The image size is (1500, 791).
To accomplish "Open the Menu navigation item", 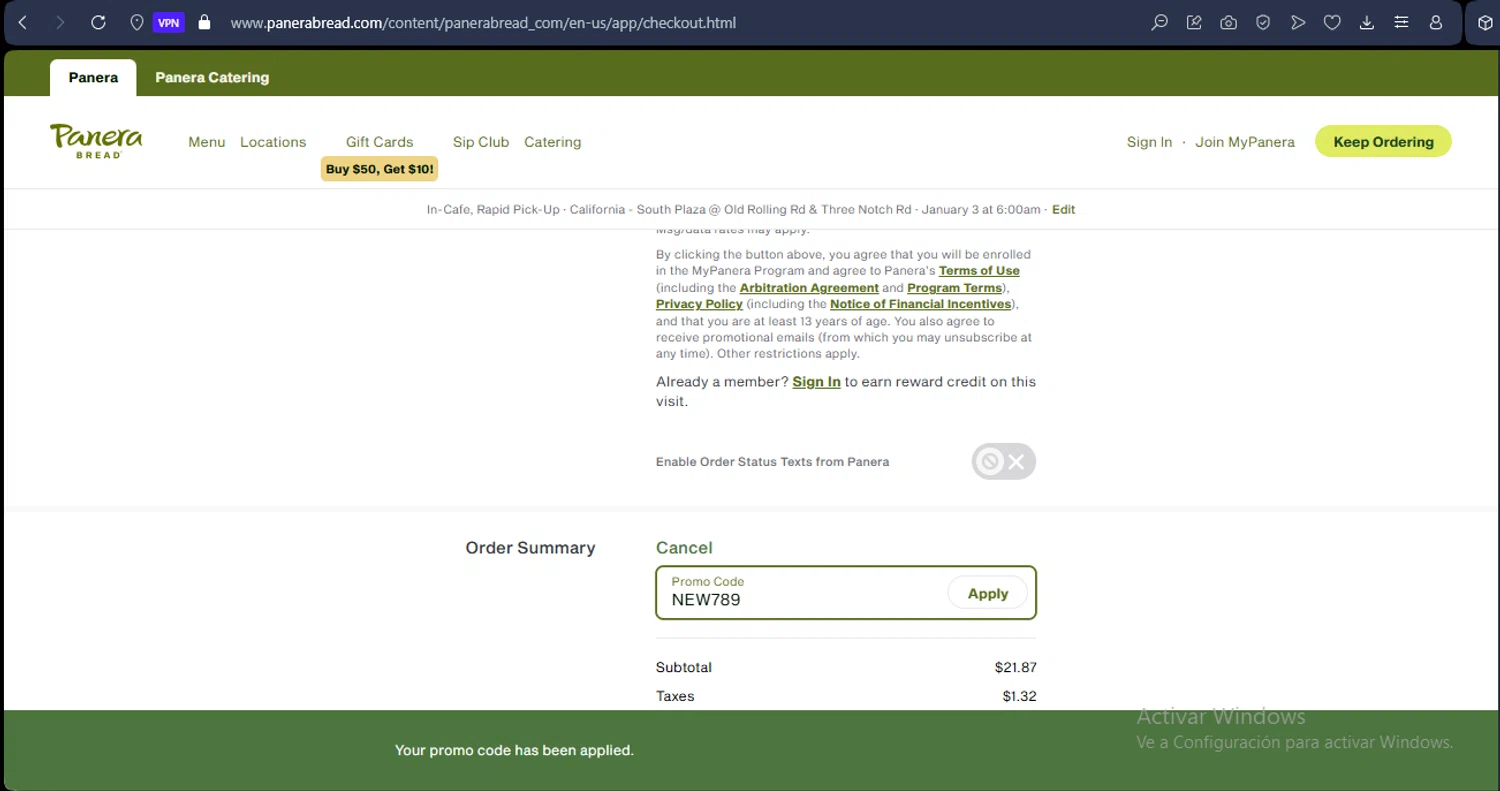I will (207, 142).
